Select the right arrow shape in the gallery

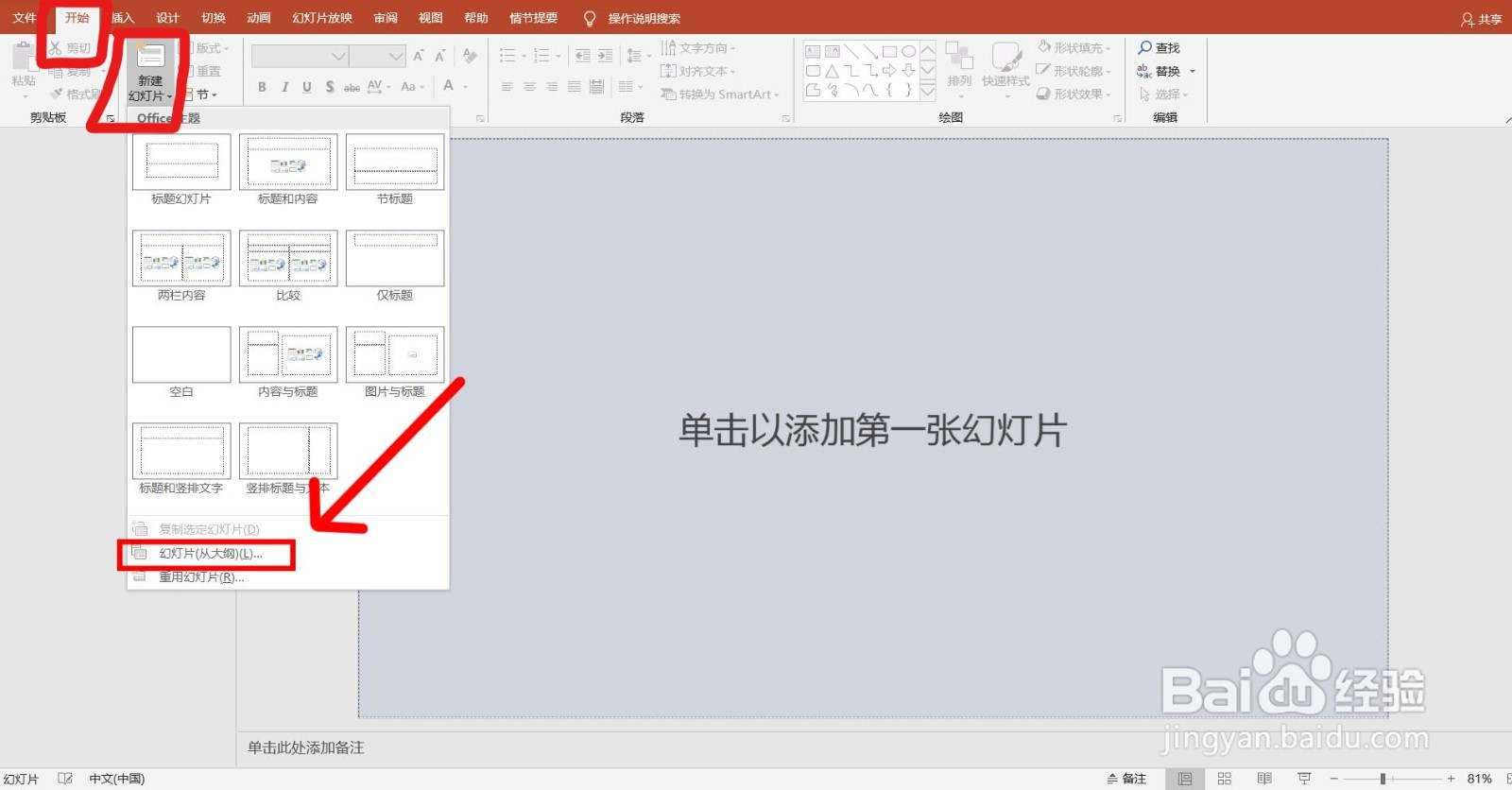pyautogui.click(x=889, y=71)
